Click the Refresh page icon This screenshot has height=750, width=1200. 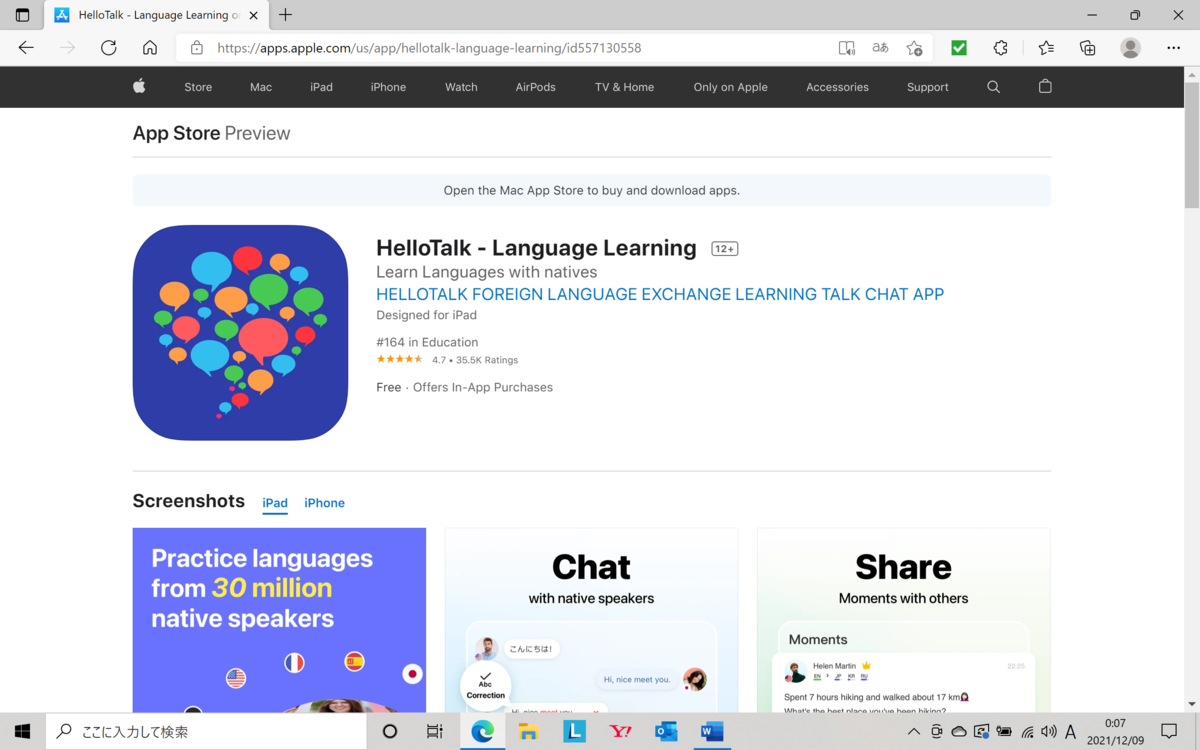[109, 48]
